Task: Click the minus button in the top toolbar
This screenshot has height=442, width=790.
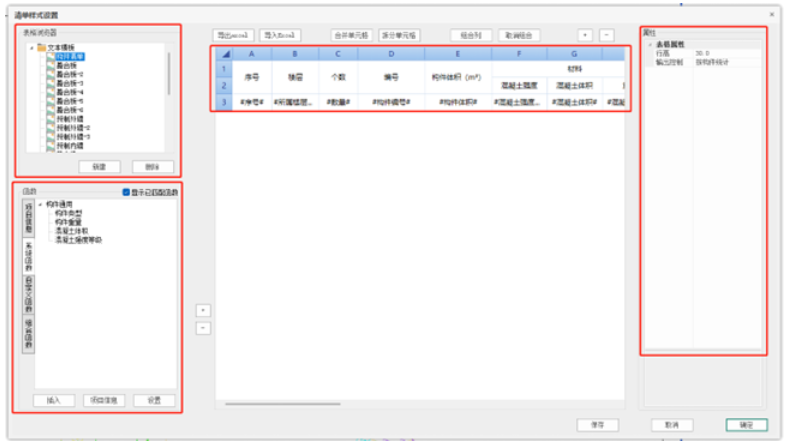Action: tap(607, 35)
